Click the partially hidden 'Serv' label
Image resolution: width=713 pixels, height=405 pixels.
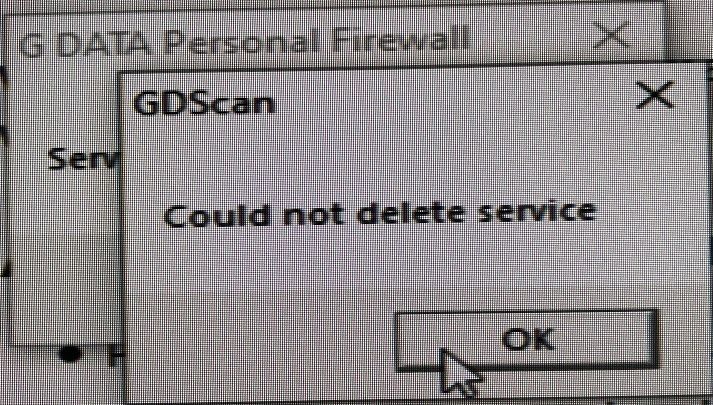83,159
